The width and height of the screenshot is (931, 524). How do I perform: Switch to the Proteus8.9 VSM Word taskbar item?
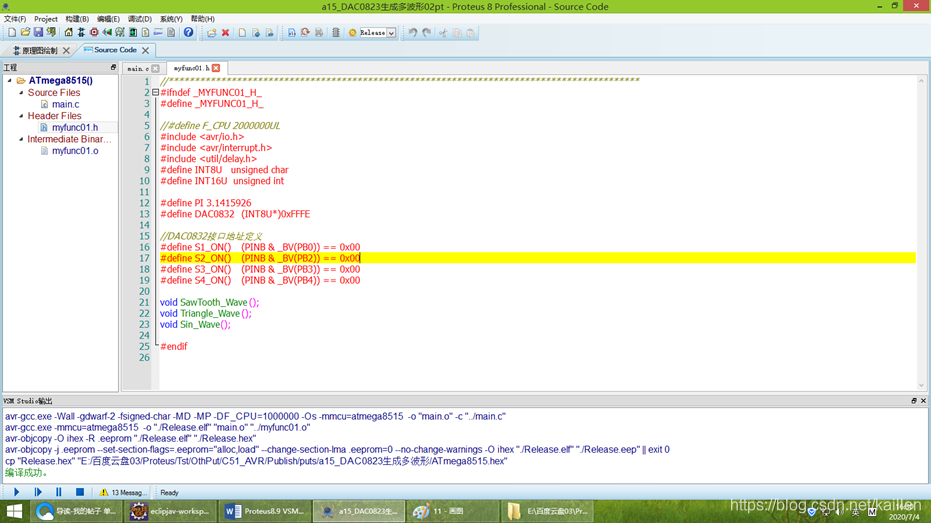(265, 511)
